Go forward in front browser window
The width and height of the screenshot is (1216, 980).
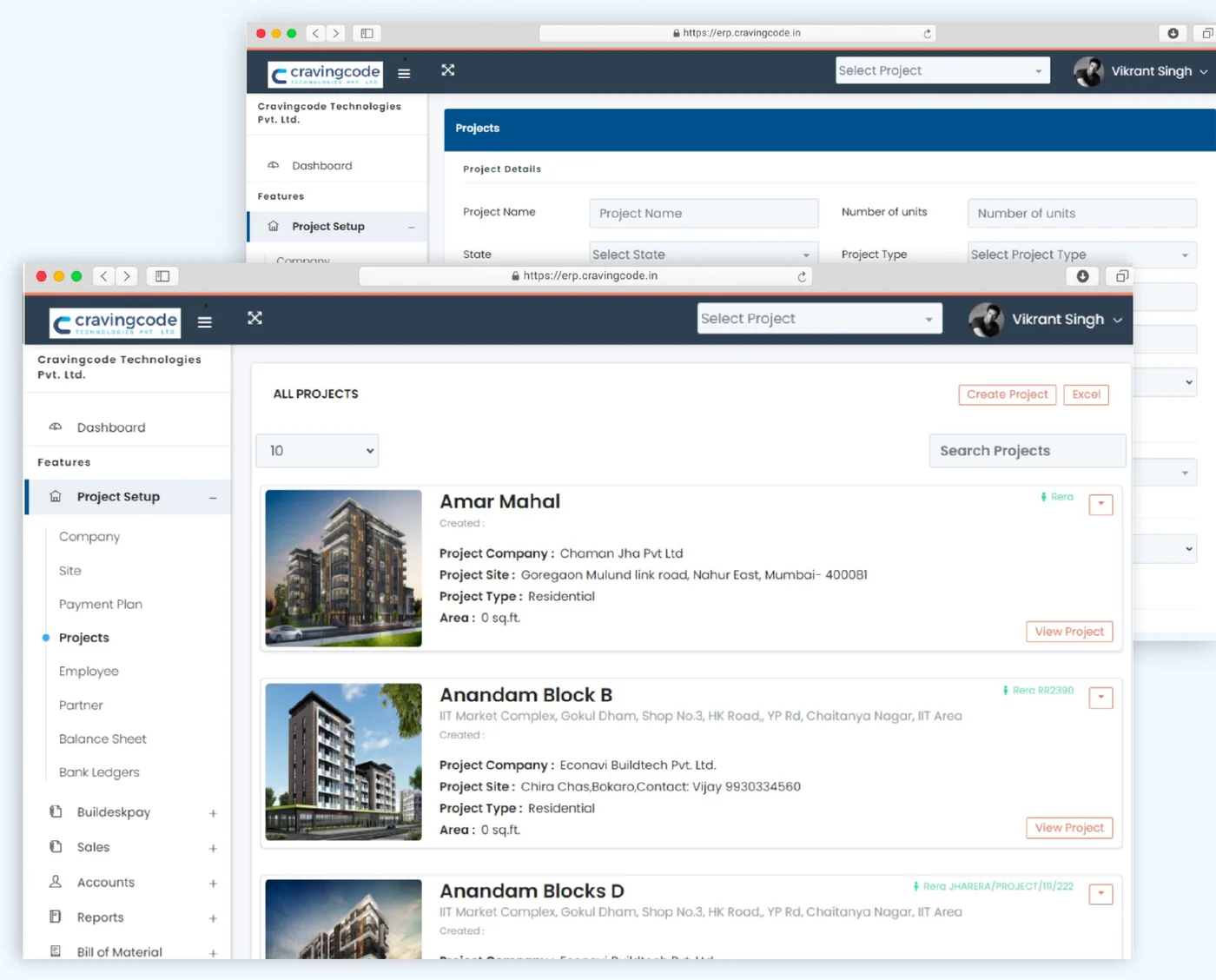pyautogui.click(x=127, y=276)
